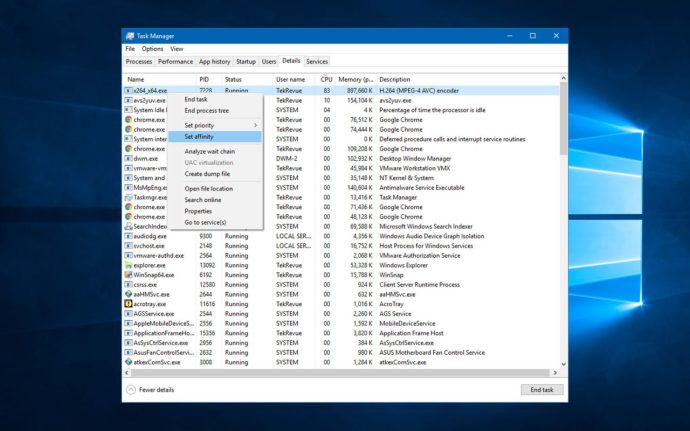Click the csrss.exe process icon
Screen dimensions: 690x431
coord(128,284)
